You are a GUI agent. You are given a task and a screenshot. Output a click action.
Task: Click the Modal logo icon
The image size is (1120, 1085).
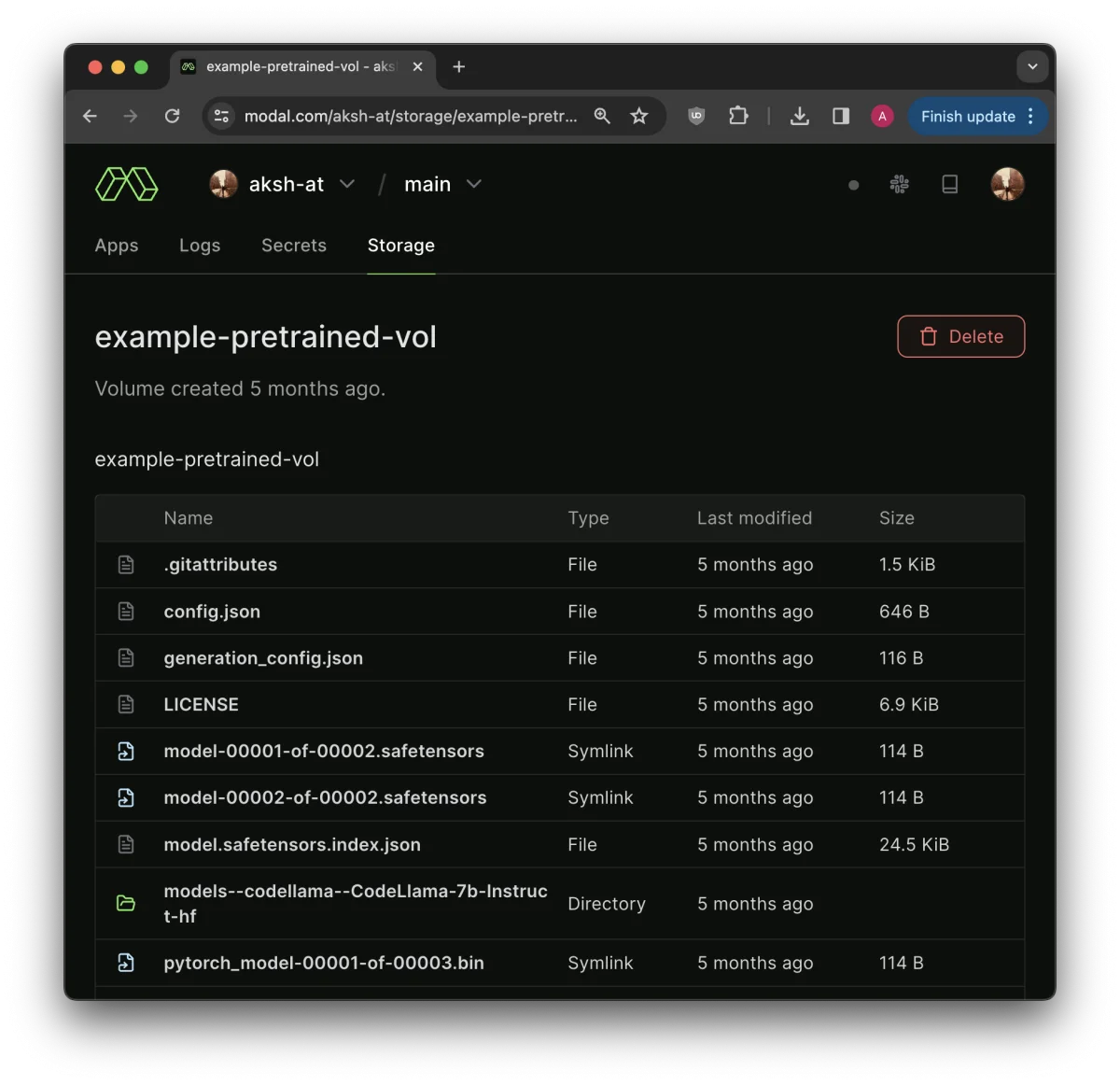127,184
